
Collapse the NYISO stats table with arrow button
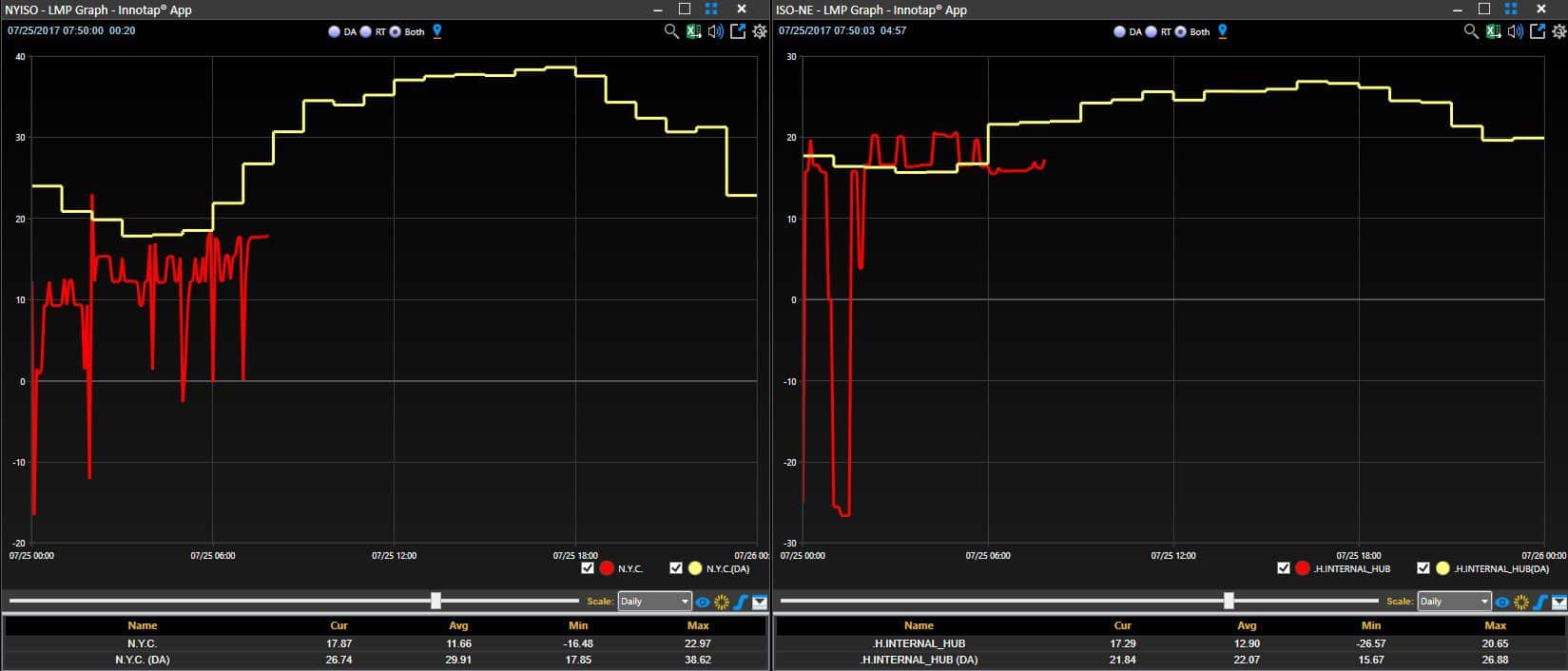[760, 602]
